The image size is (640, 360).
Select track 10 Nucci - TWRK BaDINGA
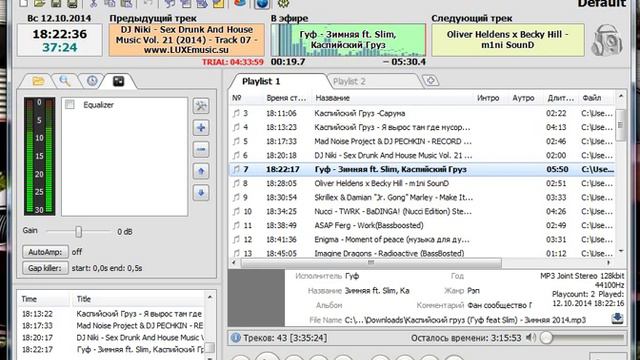422,211
